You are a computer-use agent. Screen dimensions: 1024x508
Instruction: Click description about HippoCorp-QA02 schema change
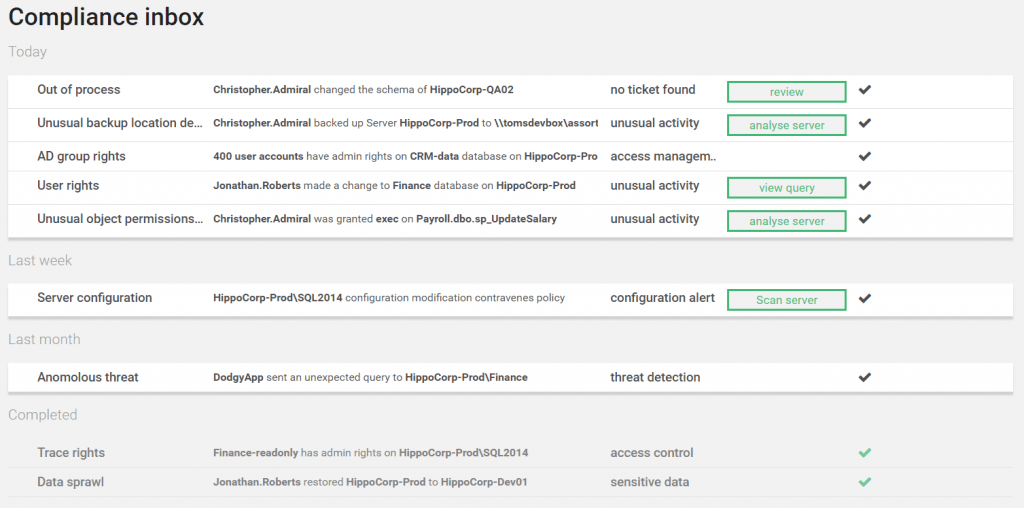(x=363, y=89)
